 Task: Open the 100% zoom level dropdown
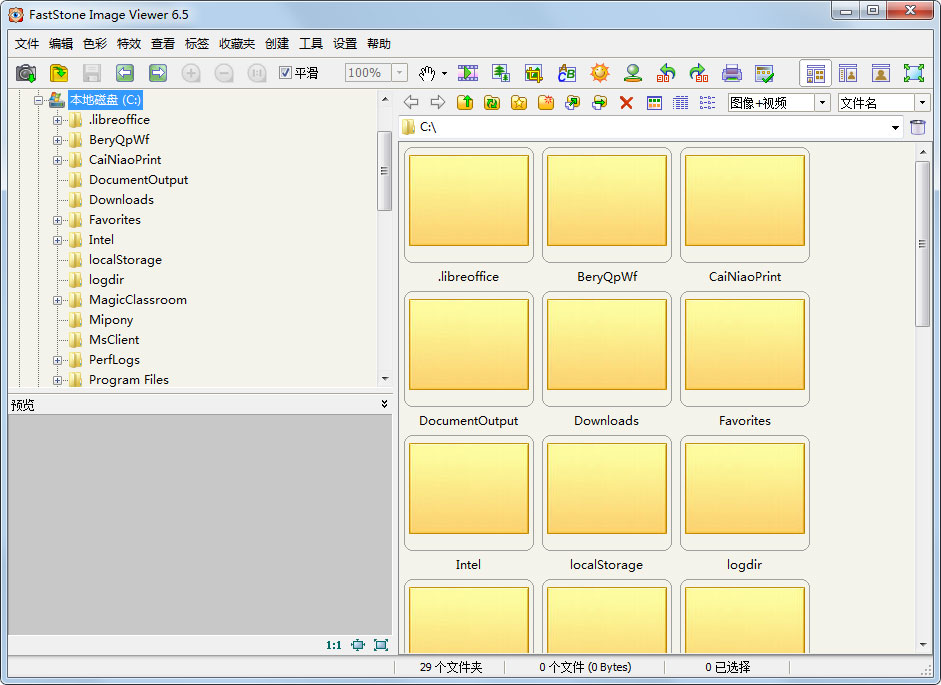pyautogui.click(x=400, y=73)
